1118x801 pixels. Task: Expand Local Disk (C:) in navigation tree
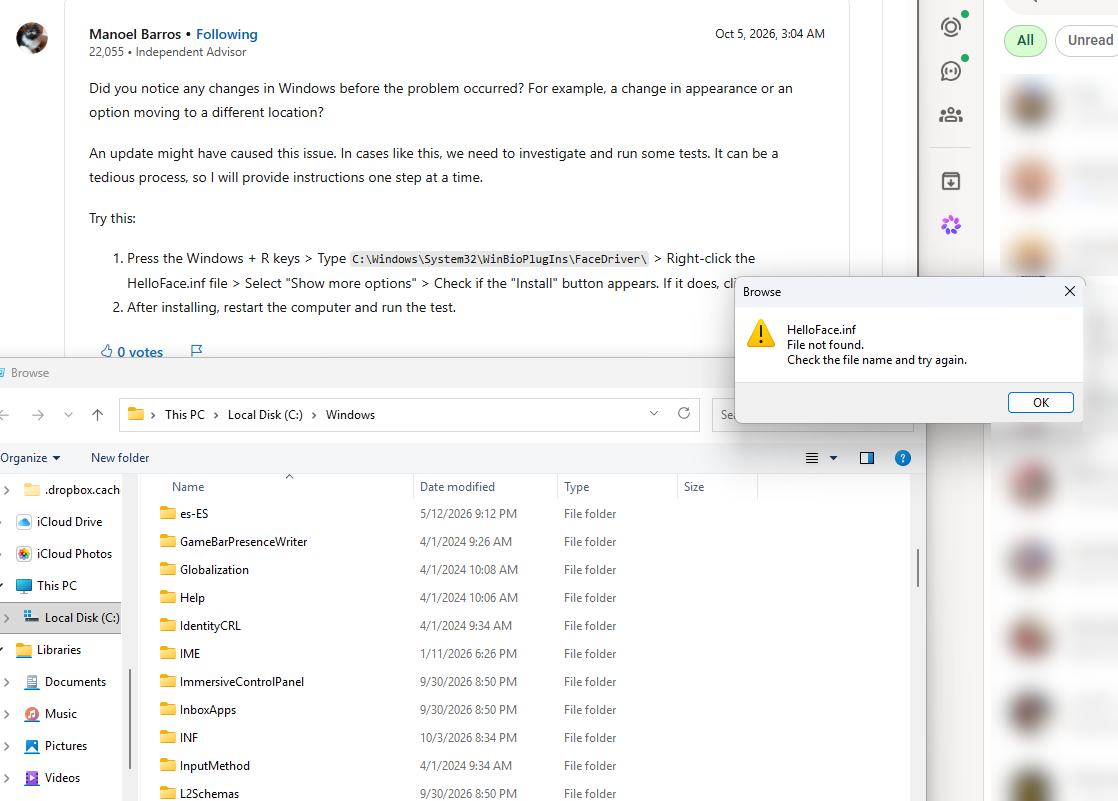[x=6, y=618]
